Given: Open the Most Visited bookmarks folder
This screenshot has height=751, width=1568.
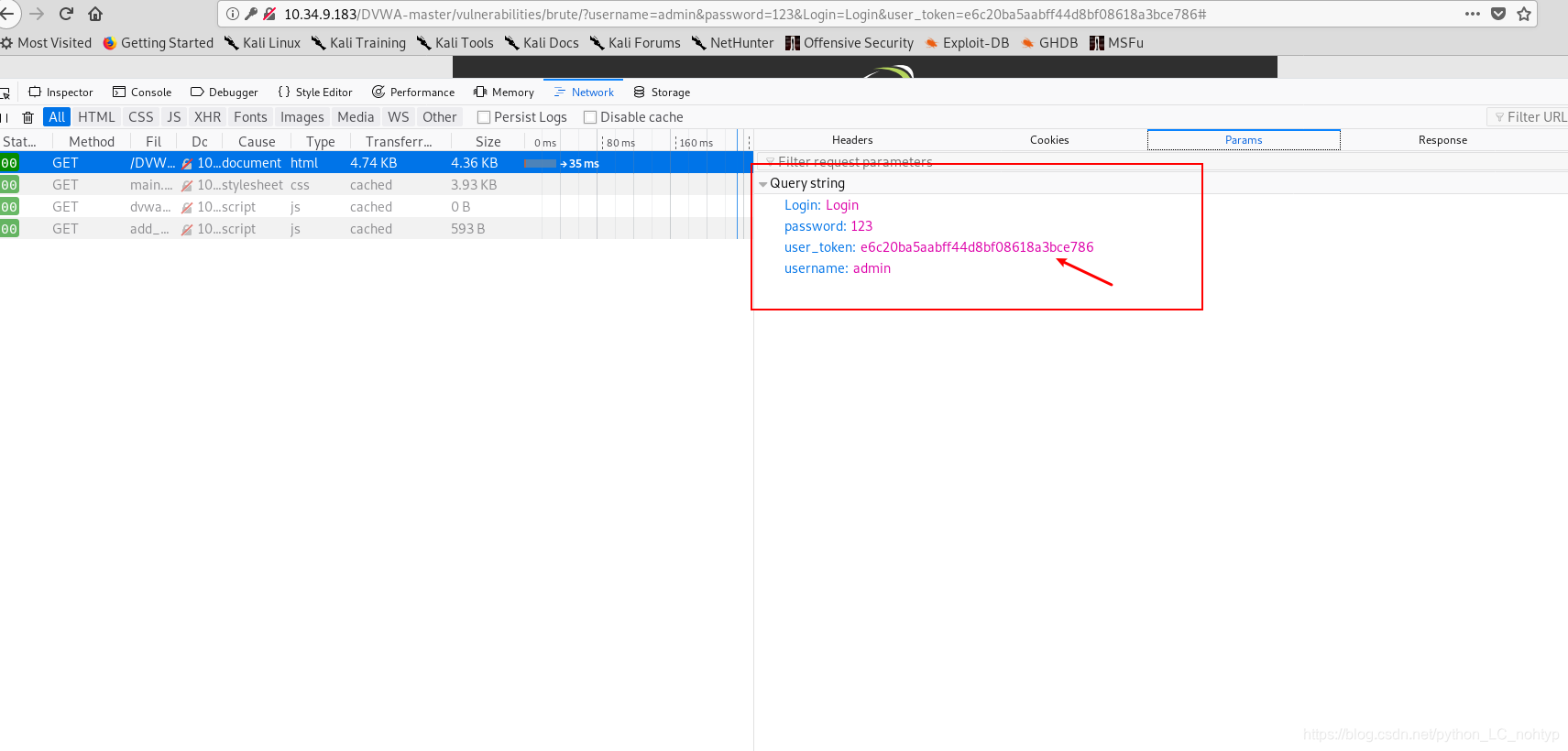Looking at the screenshot, I should [46, 43].
